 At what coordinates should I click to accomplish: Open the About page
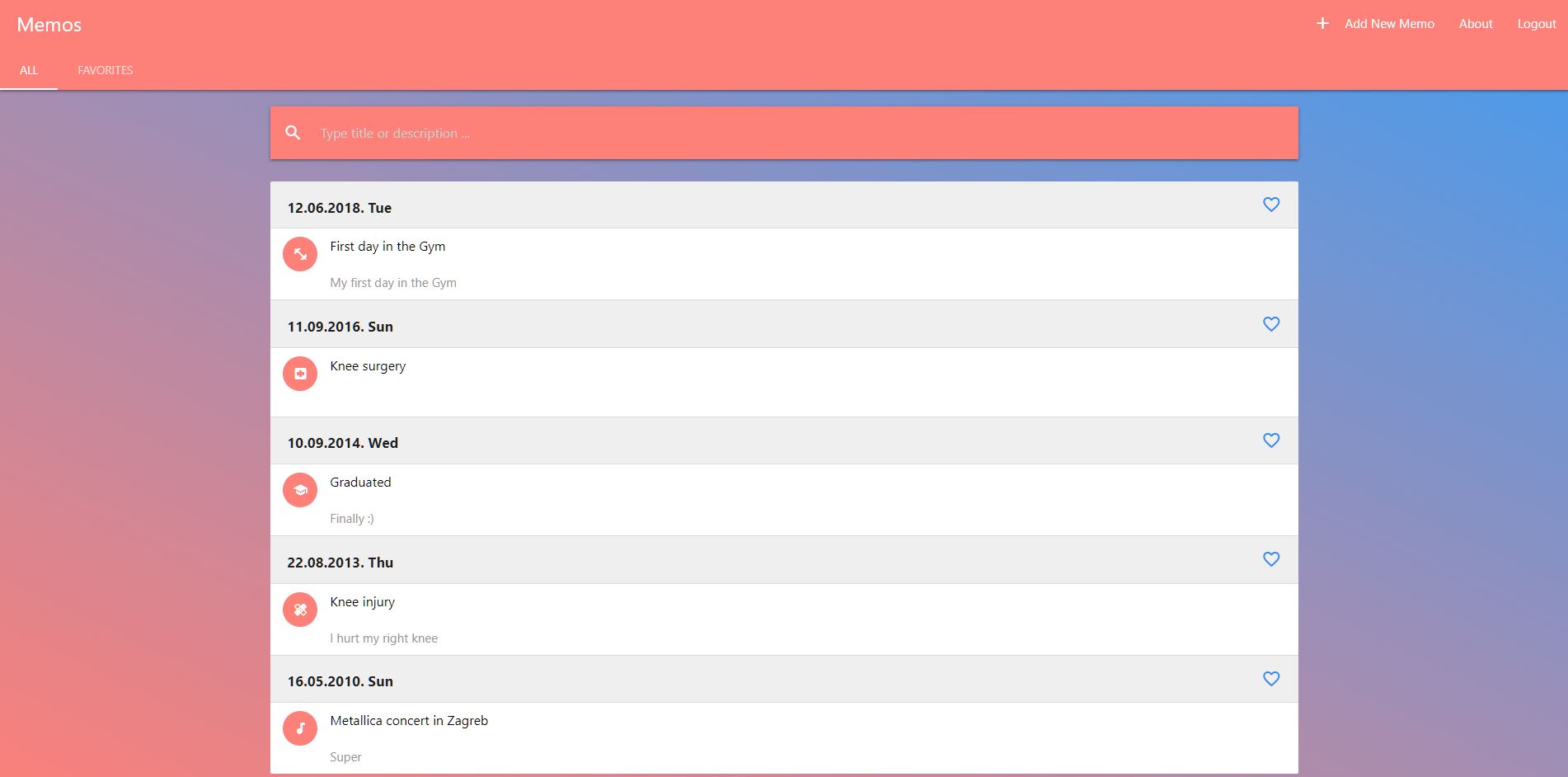pos(1476,24)
